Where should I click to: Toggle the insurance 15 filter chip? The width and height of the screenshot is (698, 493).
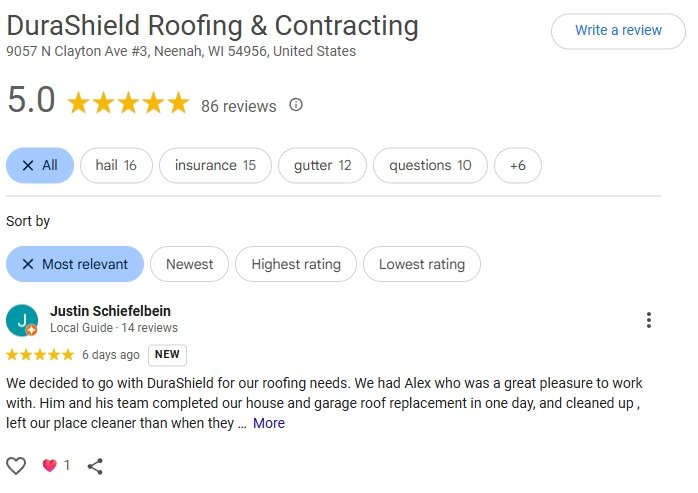coord(215,166)
